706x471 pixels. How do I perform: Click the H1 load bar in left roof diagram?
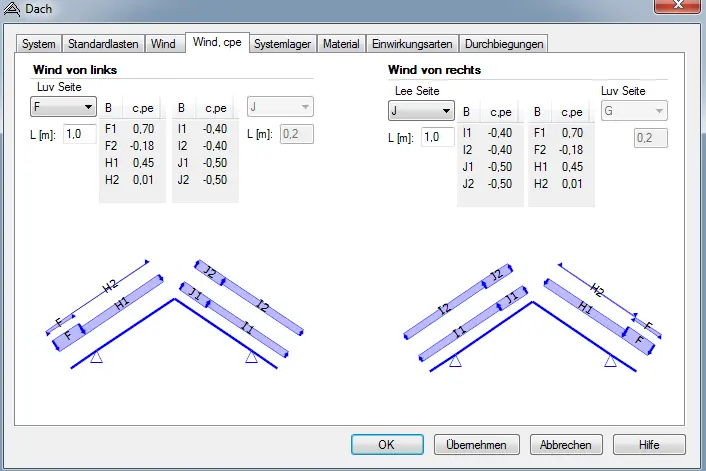pyautogui.click(x=122, y=304)
